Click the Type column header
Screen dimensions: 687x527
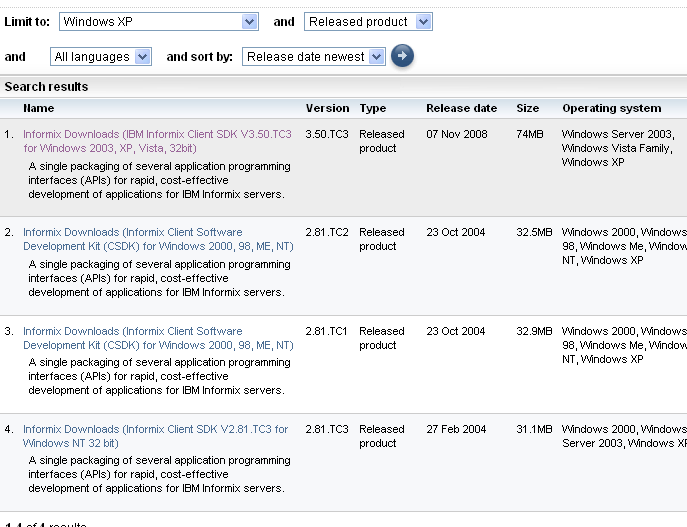(373, 108)
